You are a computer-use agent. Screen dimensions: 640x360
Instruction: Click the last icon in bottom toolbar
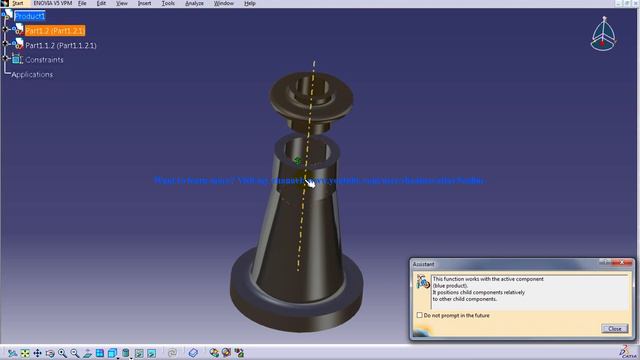point(239,353)
